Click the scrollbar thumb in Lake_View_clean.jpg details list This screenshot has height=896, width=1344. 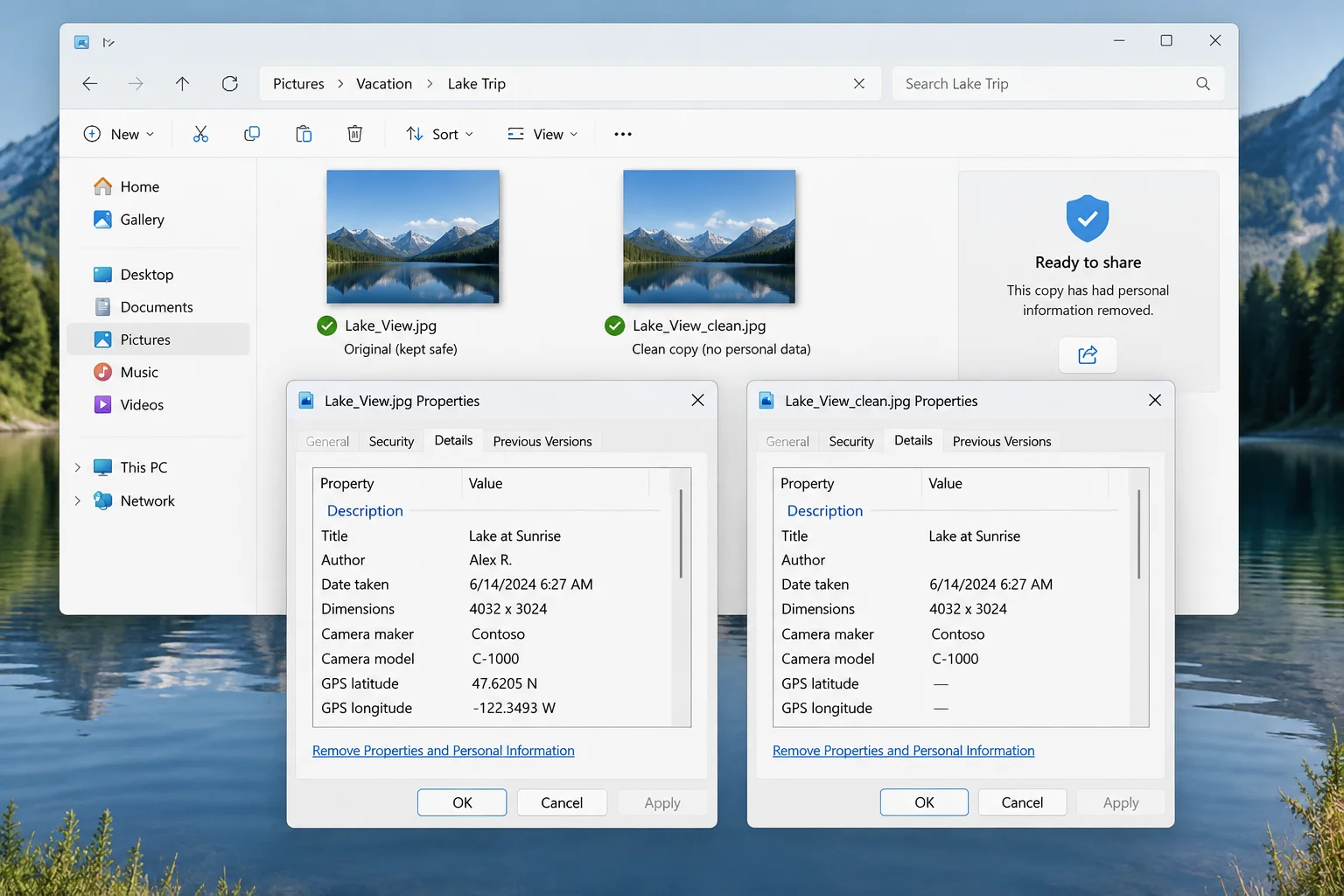pos(1138,534)
